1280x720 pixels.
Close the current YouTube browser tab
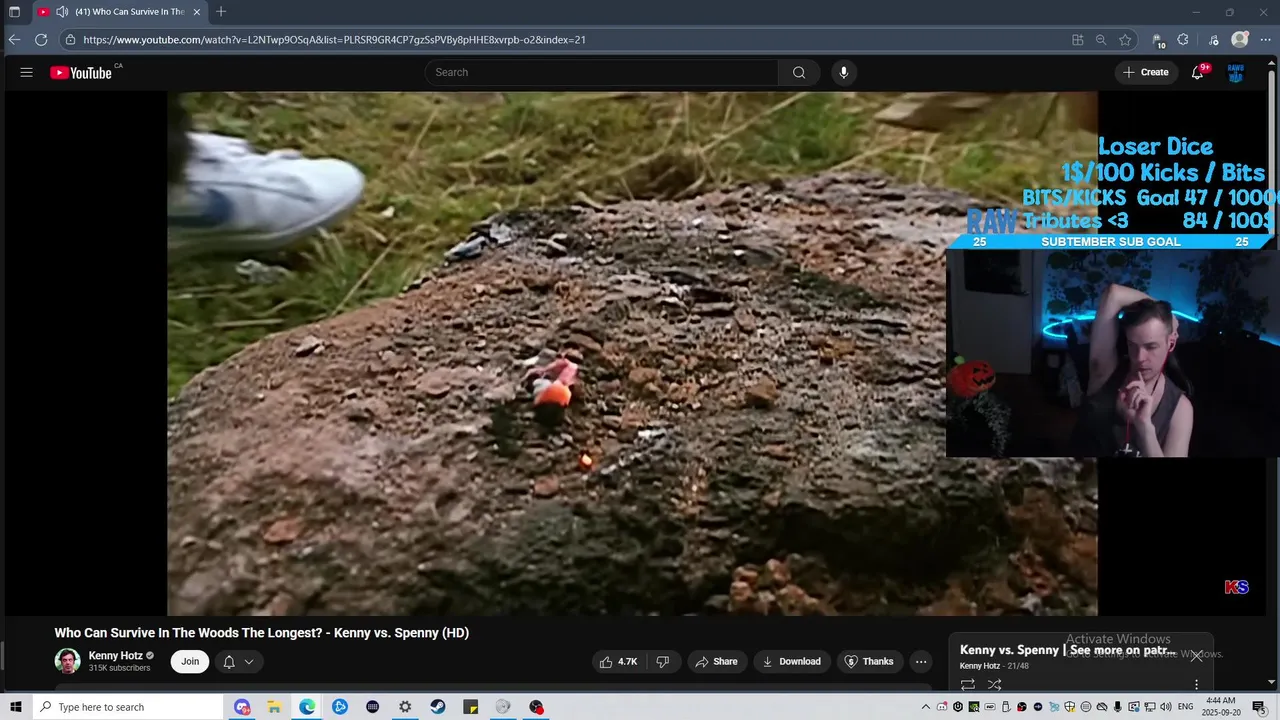coord(197,12)
